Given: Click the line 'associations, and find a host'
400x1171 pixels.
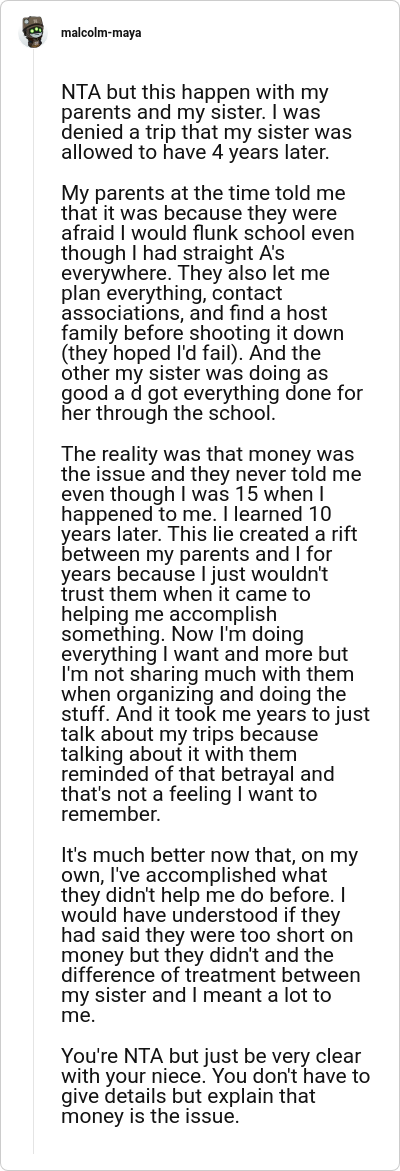Looking at the screenshot, I should 194,312.
